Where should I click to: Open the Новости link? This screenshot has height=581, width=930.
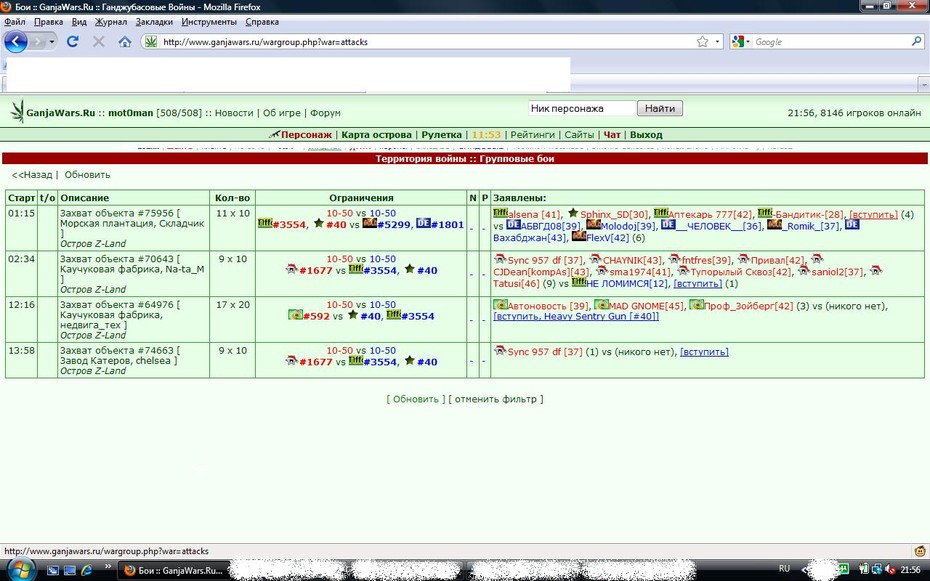tap(234, 113)
